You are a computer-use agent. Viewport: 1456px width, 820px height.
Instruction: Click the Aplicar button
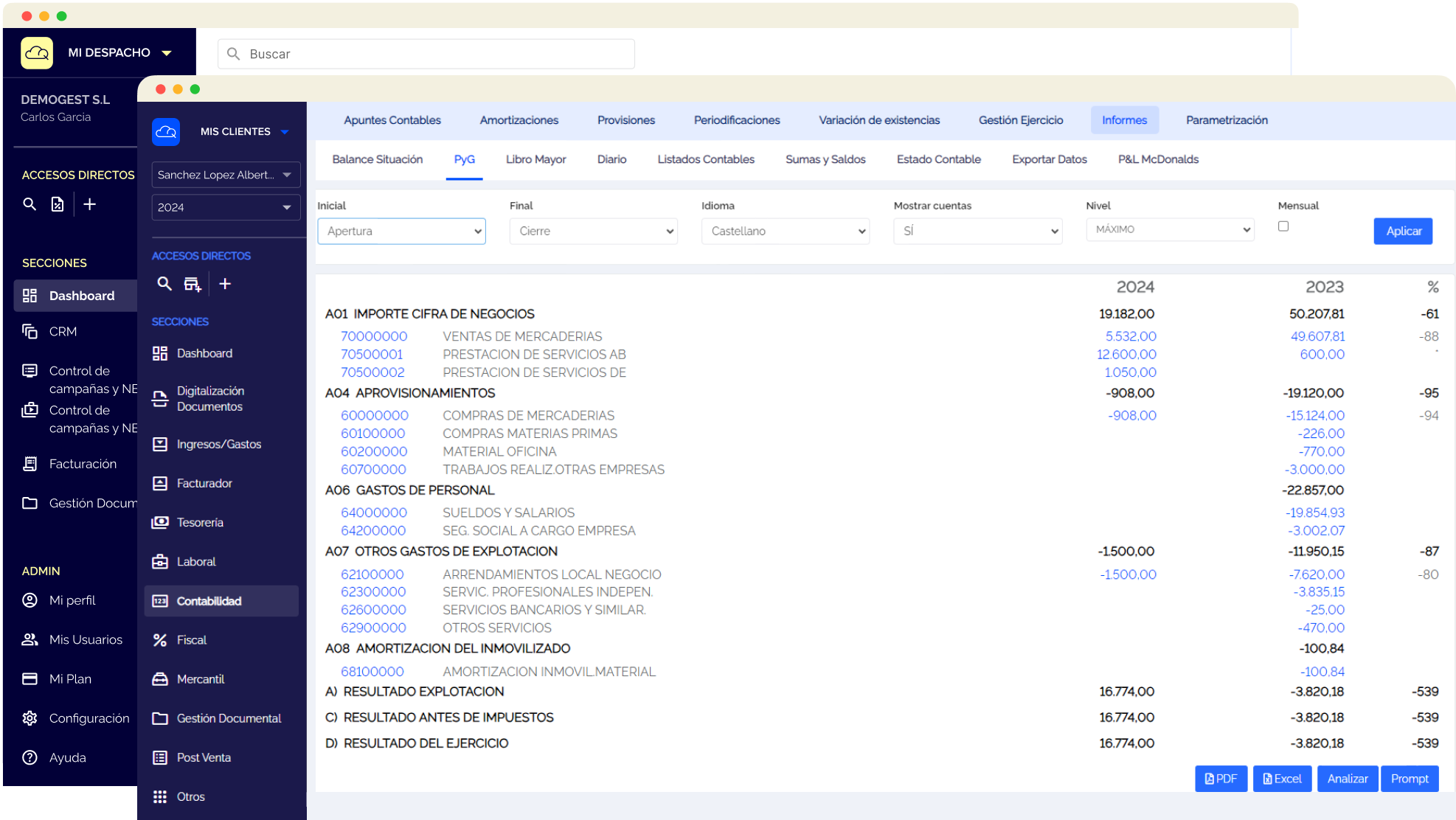click(1403, 231)
